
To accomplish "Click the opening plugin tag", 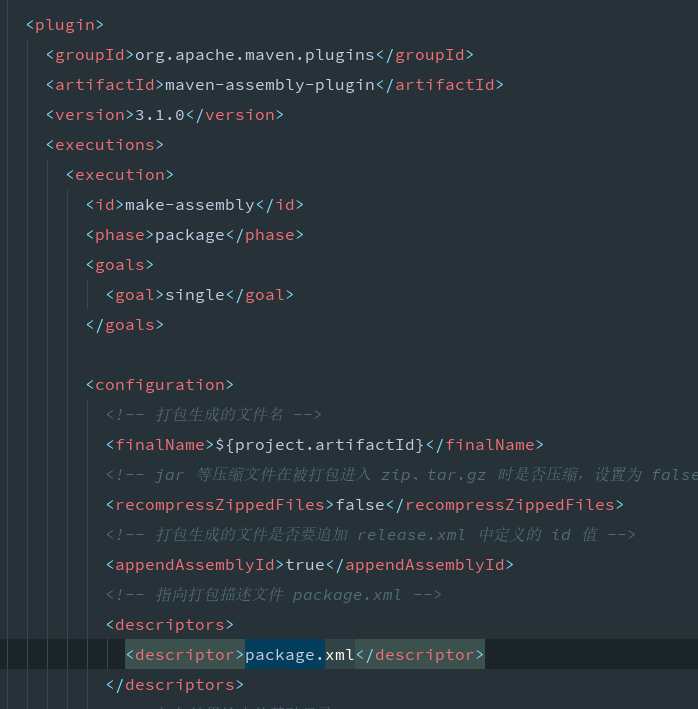I will coord(65,25).
